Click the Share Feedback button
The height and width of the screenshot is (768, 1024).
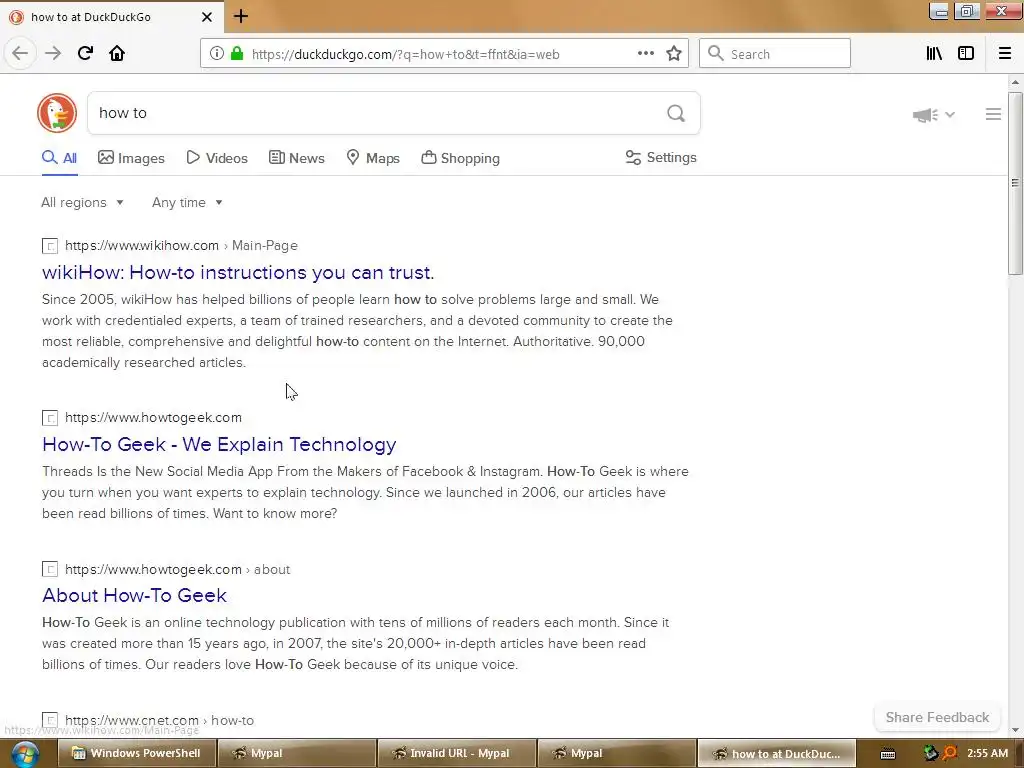point(937,717)
